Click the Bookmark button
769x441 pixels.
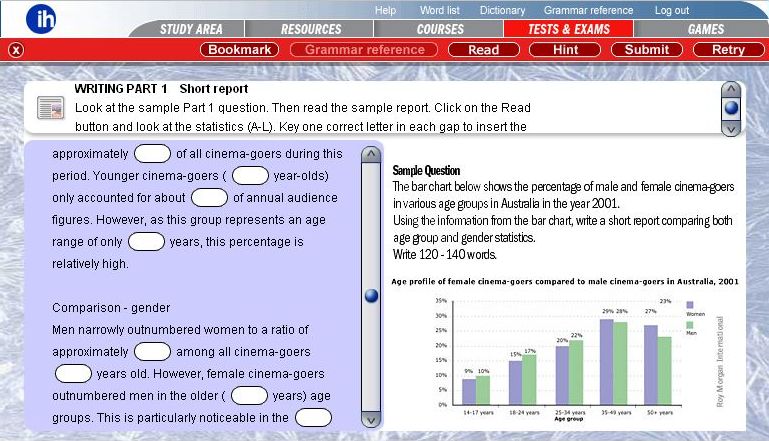(239, 50)
